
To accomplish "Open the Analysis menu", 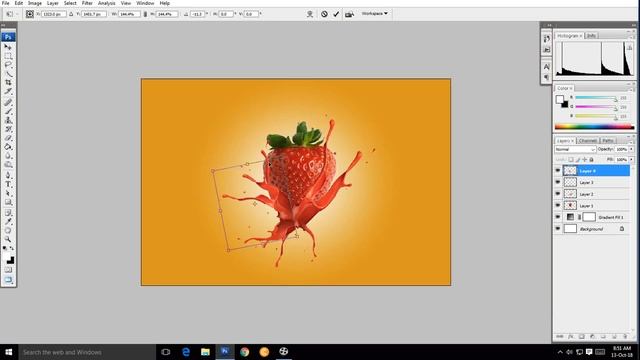I will 106,3.
